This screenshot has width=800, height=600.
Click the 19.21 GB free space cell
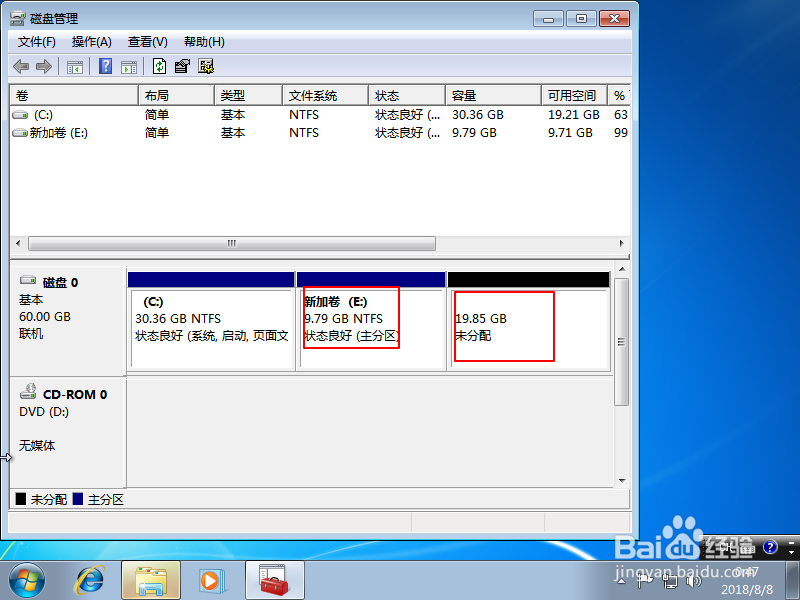pos(573,115)
